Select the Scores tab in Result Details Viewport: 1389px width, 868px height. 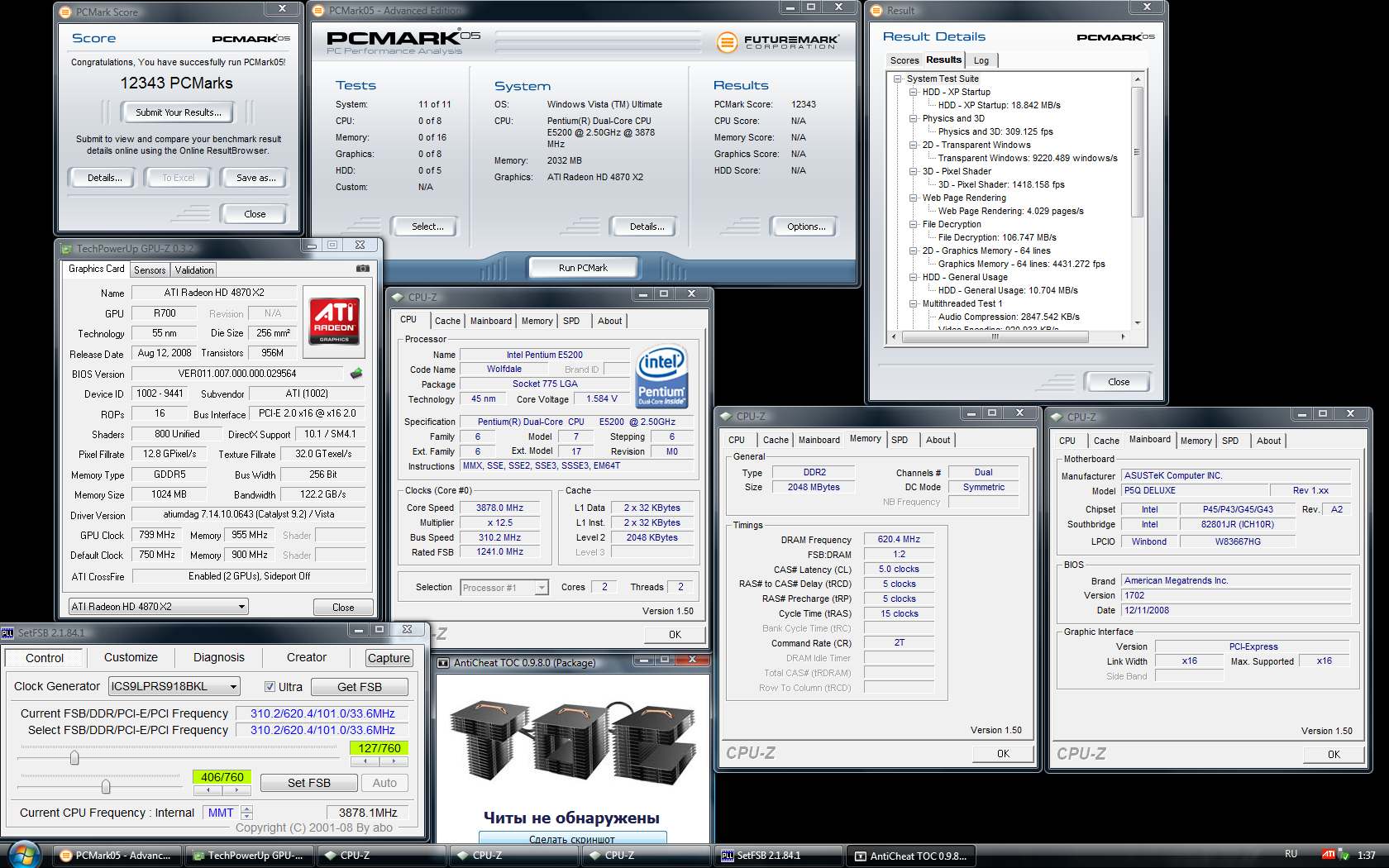[x=904, y=60]
